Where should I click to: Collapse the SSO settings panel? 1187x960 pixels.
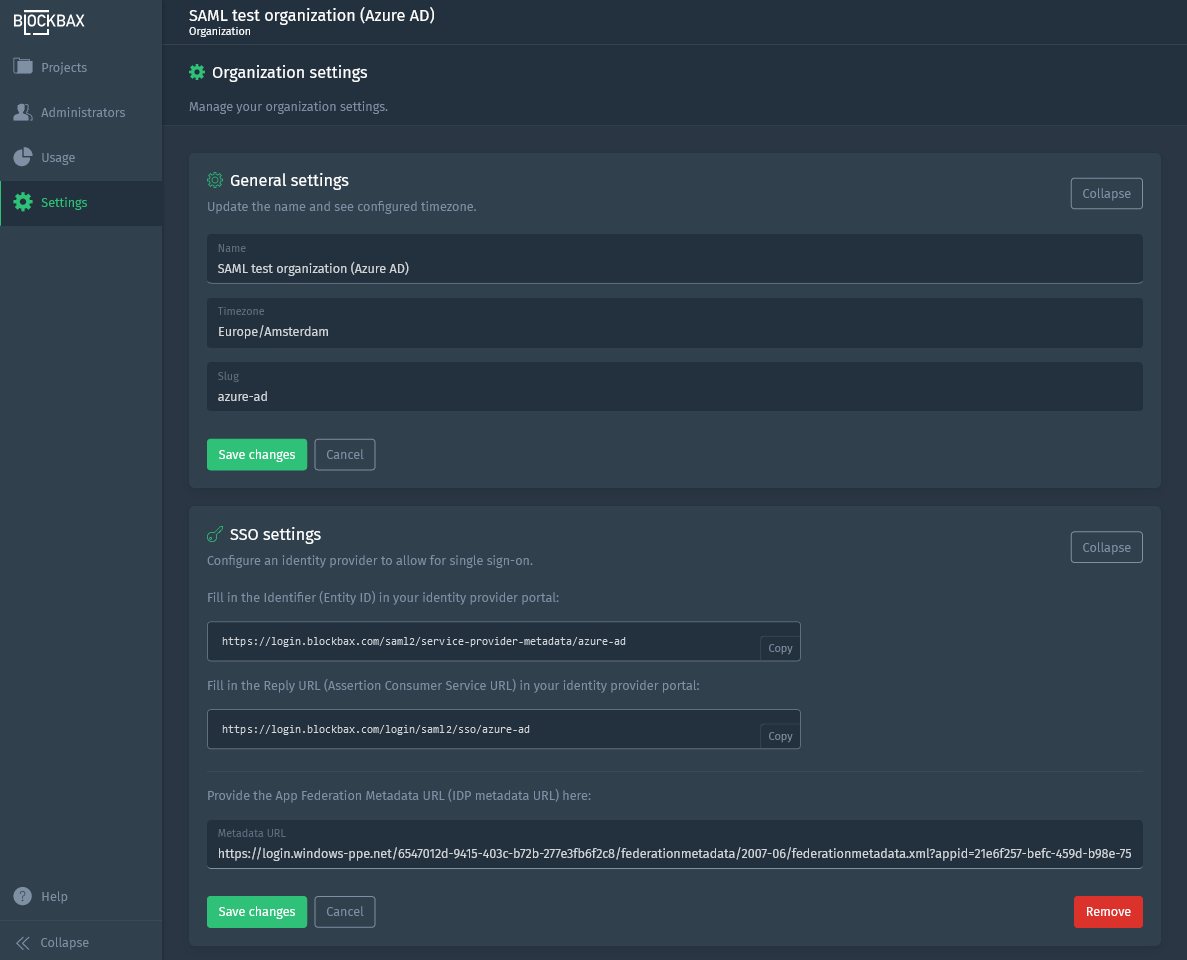pos(1106,547)
